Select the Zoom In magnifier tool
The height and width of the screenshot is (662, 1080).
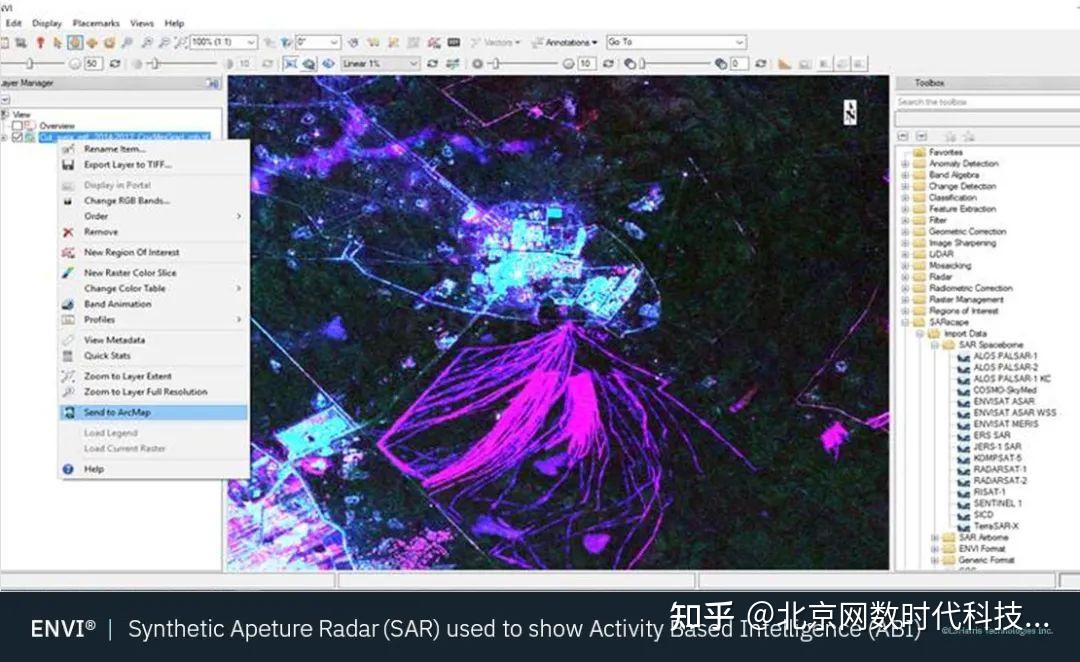click(128, 42)
